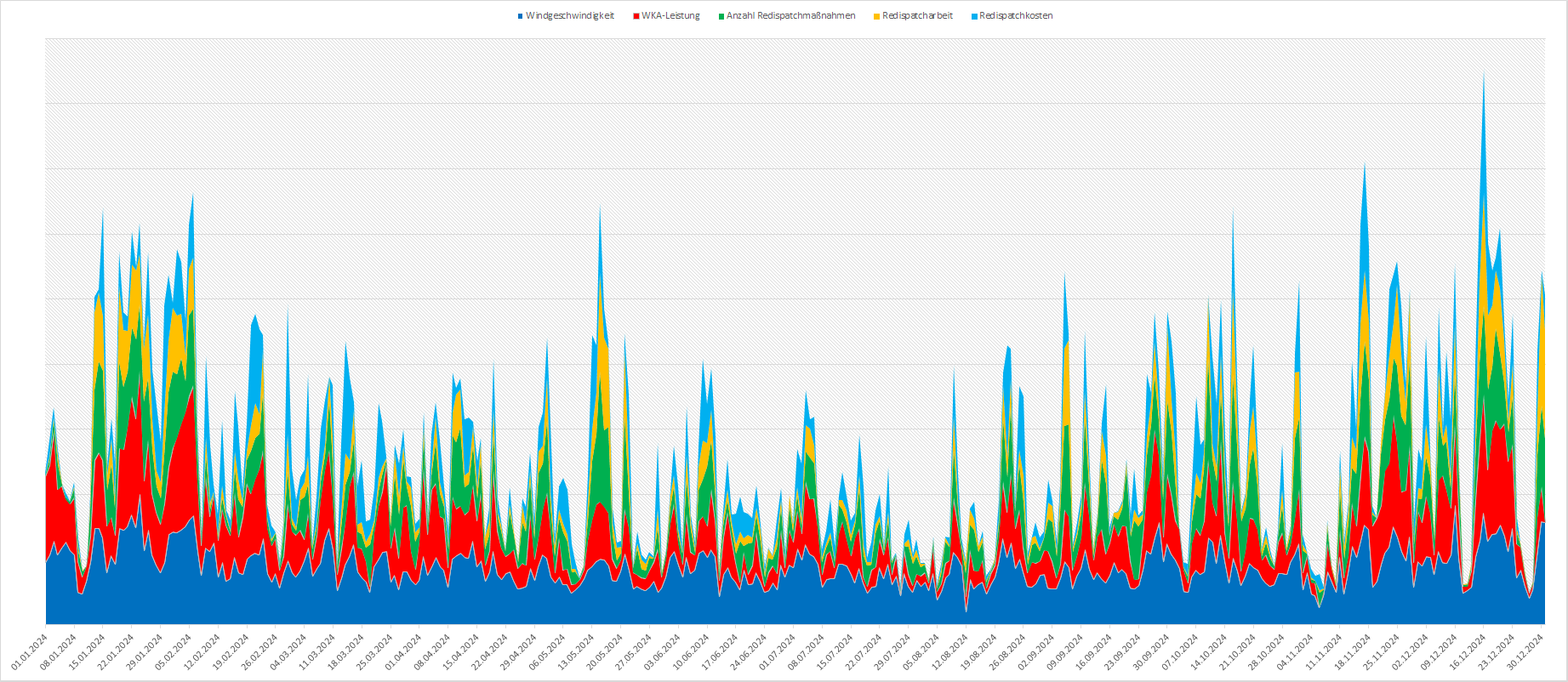Image resolution: width=1568 pixels, height=682 pixels.
Task: Select the WKA-Leistung legend label
Action: [671, 16]
